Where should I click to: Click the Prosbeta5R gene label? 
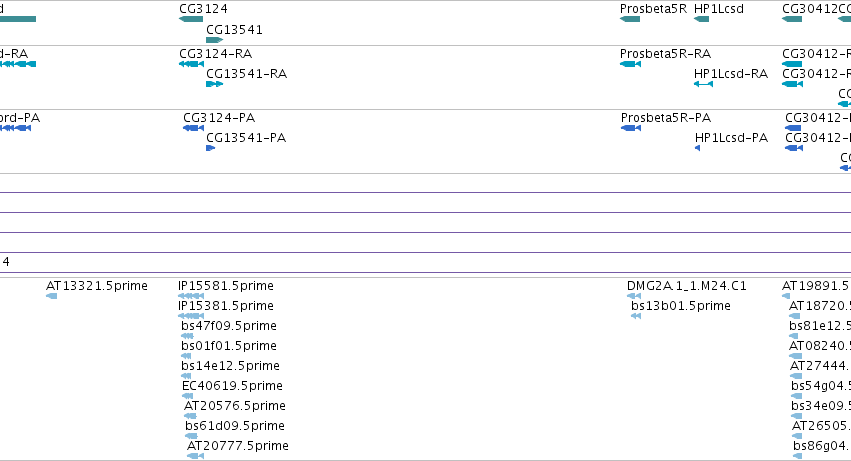pyautogui.click(x=653, y=9)
